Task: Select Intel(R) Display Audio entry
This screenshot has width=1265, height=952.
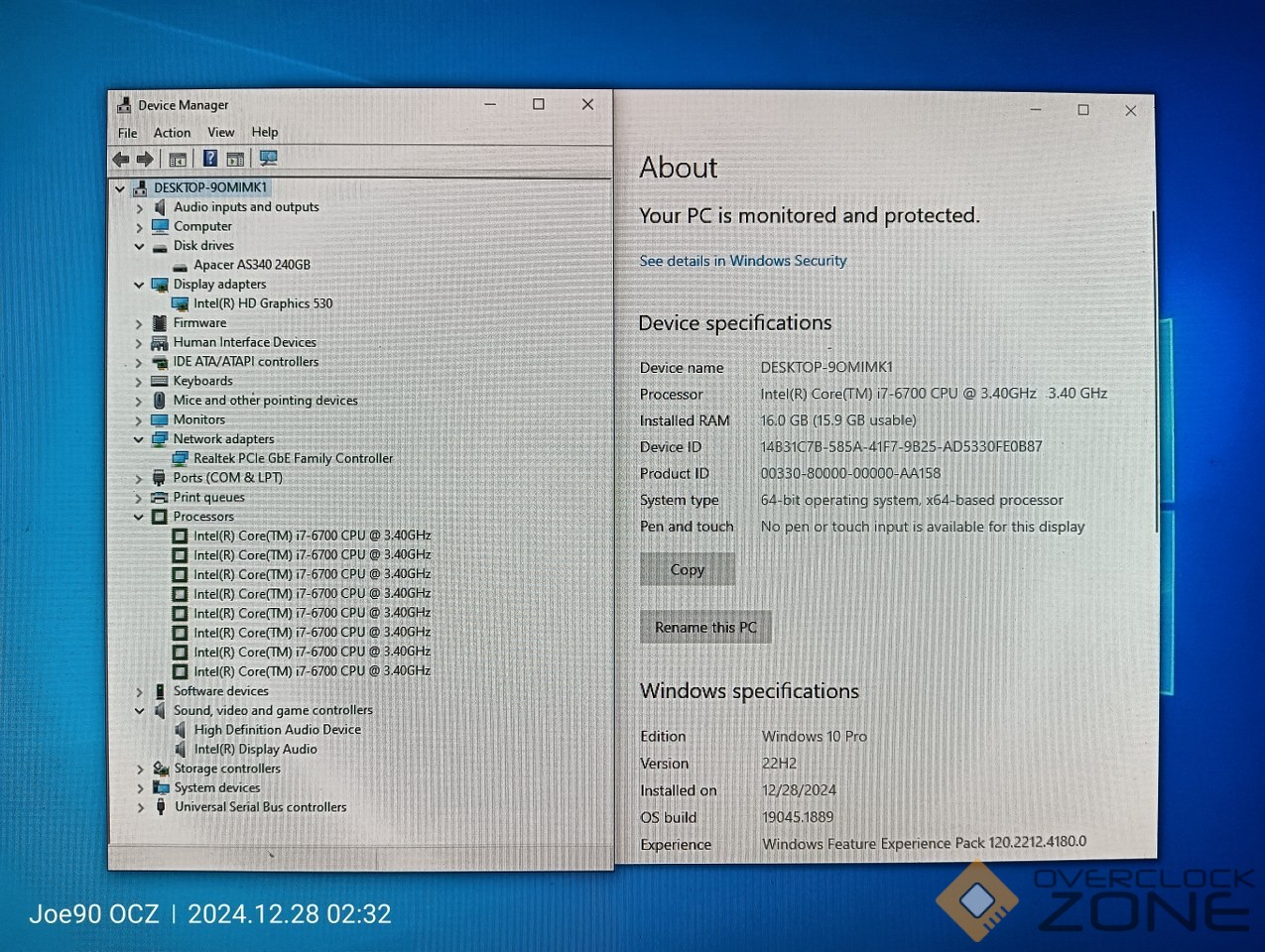Action: point(256,750)
